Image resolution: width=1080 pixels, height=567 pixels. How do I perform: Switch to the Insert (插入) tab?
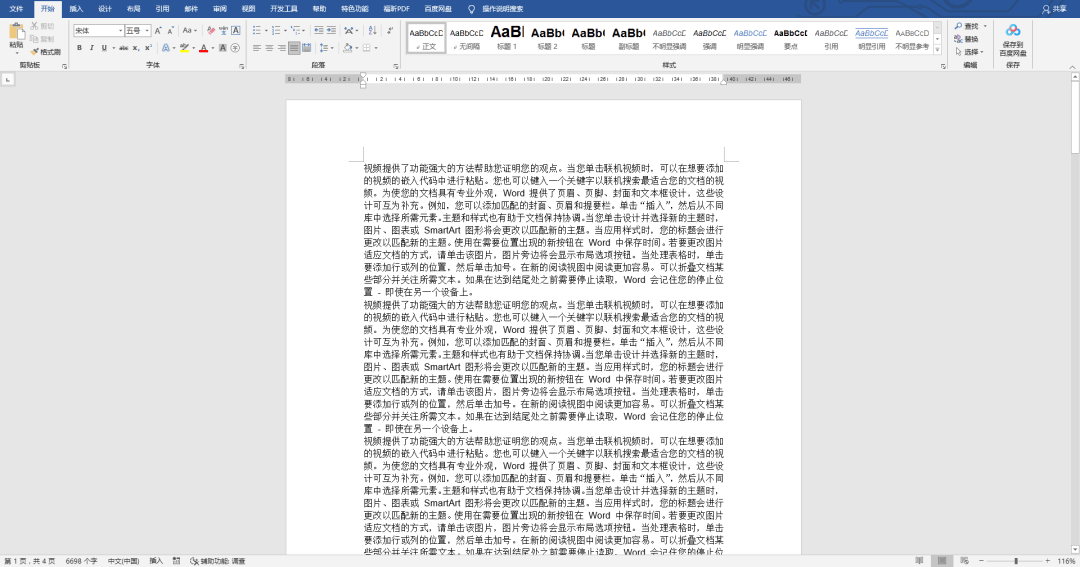click(76, 9)
